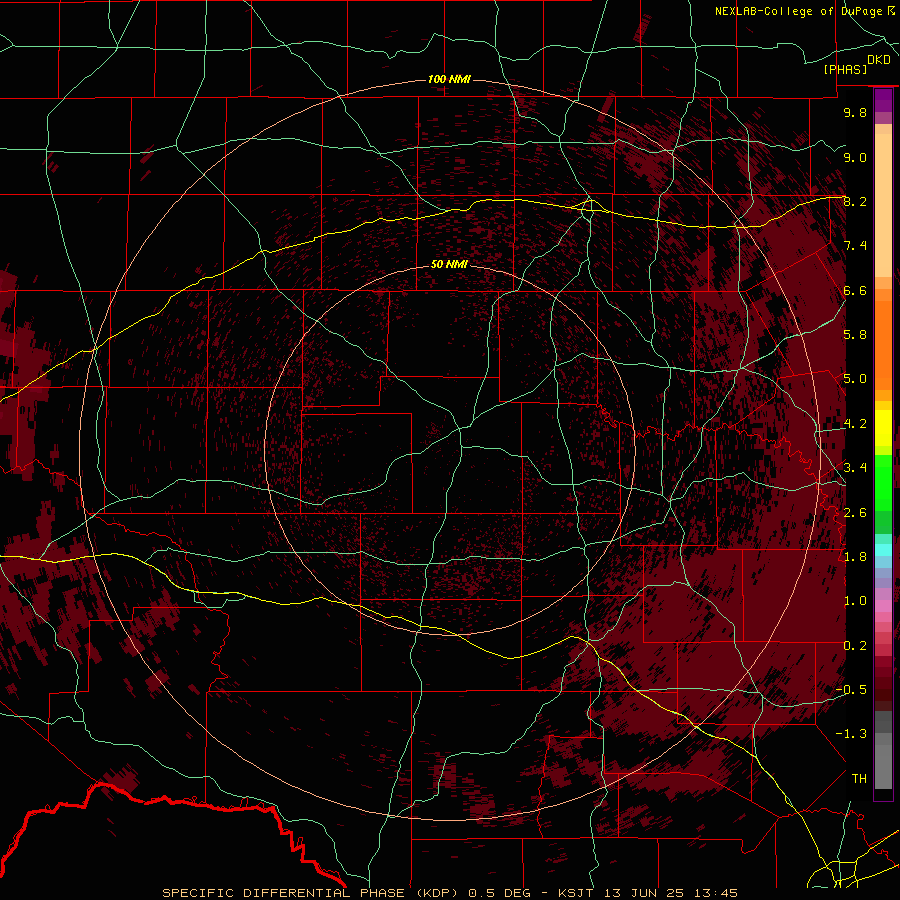Click the 4.2 scale value

click(x=855, y=424)
